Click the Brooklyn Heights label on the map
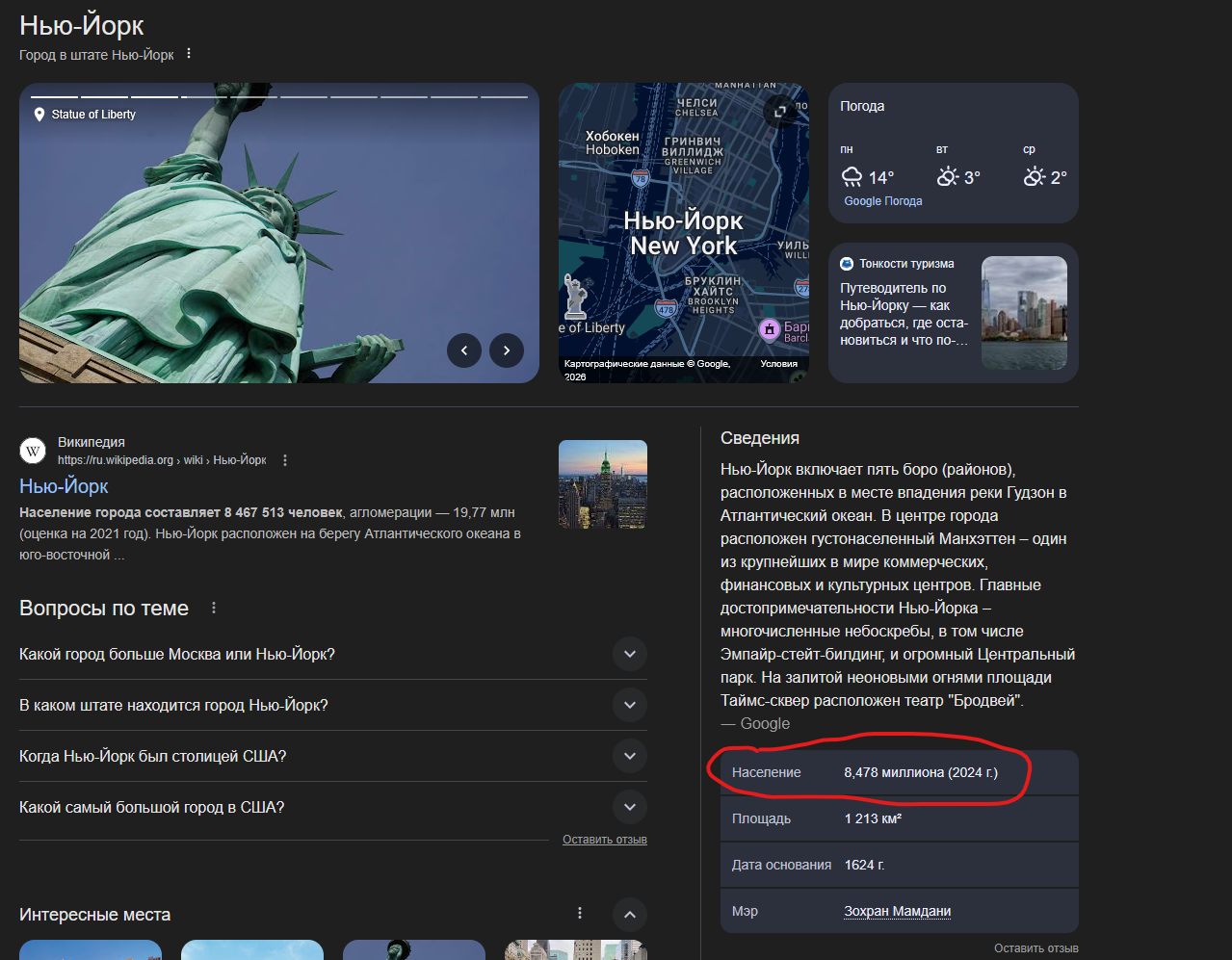1232x960 pixels. coord(713,296)
